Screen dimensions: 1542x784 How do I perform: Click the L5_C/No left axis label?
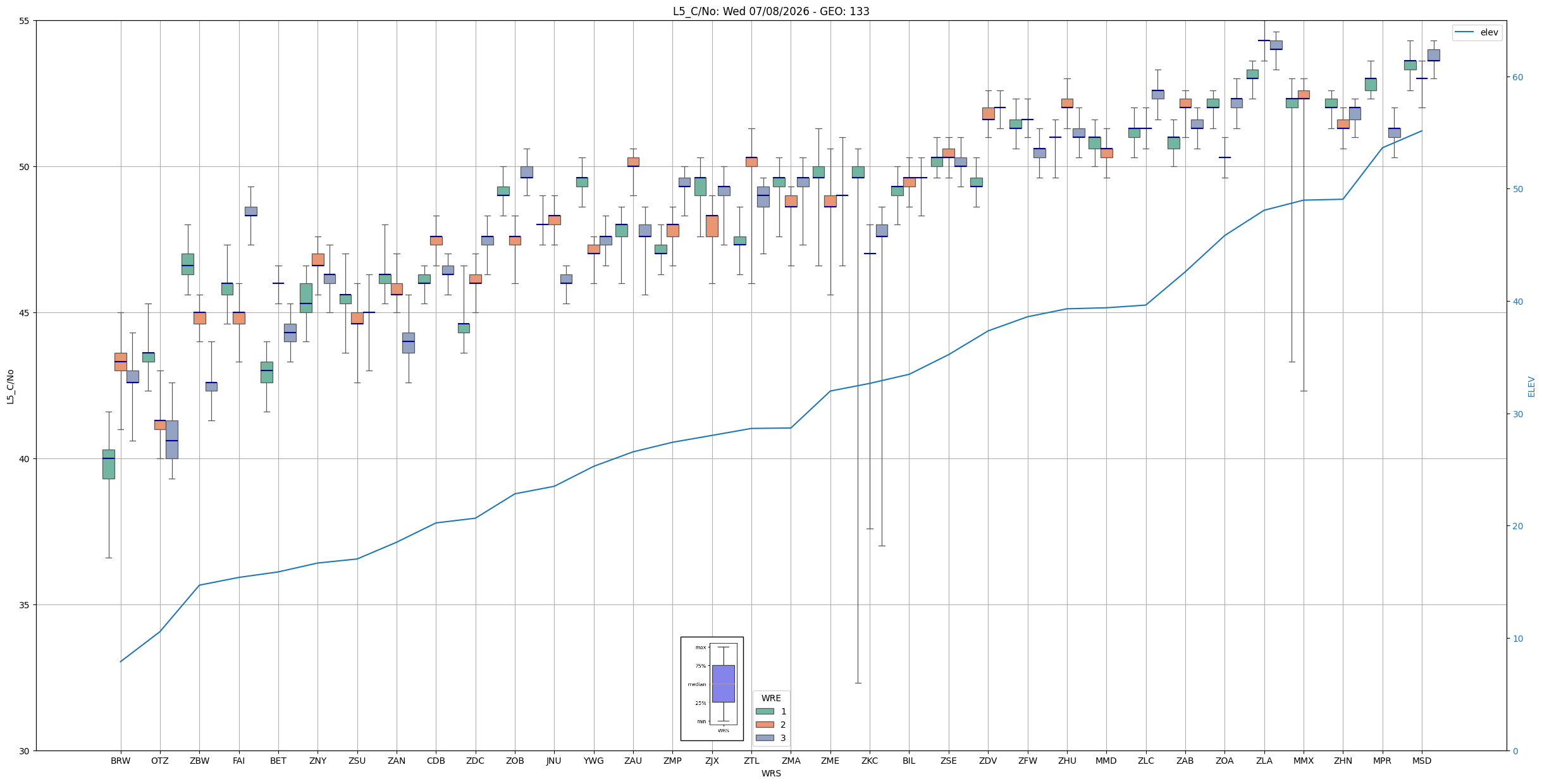[x=10, y=386]
